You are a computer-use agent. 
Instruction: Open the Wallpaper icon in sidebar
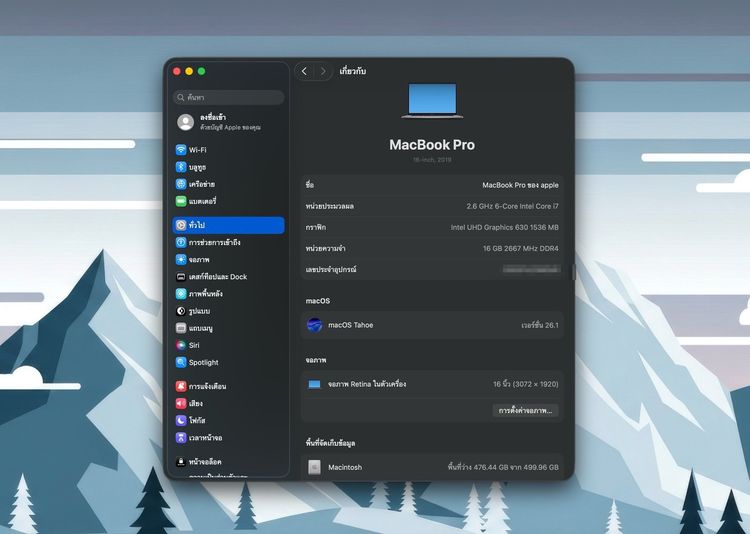pyautogui.click(x=181, y=293)
